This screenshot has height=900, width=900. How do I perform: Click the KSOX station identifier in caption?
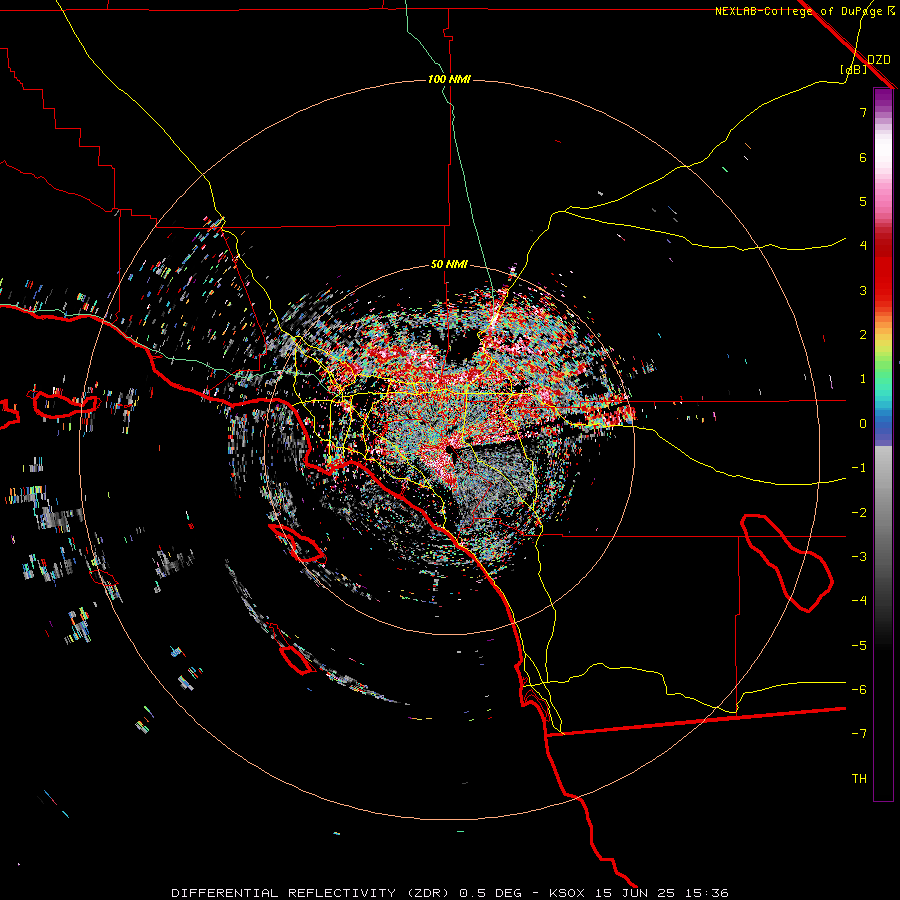(x=567, y=893)
